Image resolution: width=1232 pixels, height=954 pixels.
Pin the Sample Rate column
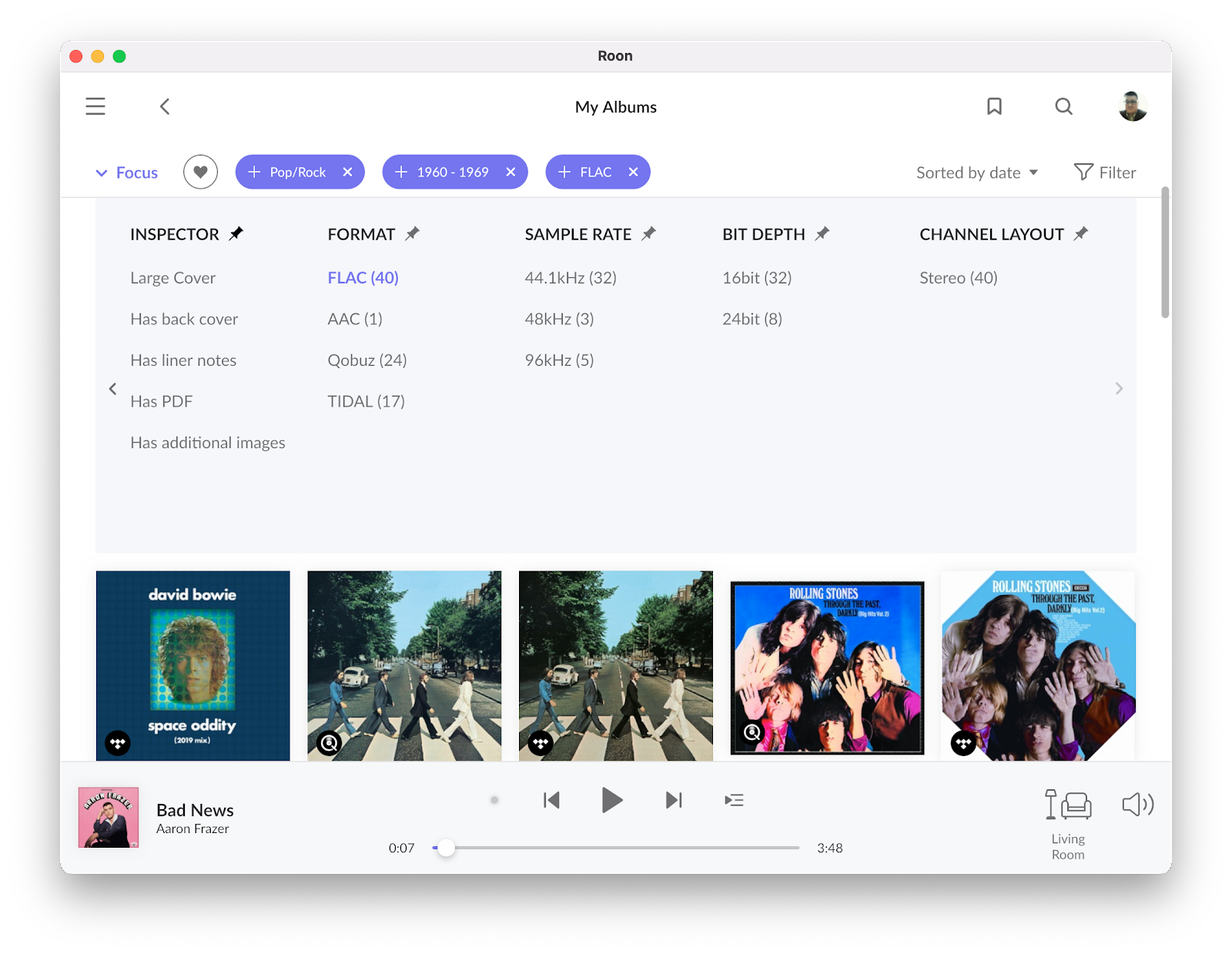(649, 233)
